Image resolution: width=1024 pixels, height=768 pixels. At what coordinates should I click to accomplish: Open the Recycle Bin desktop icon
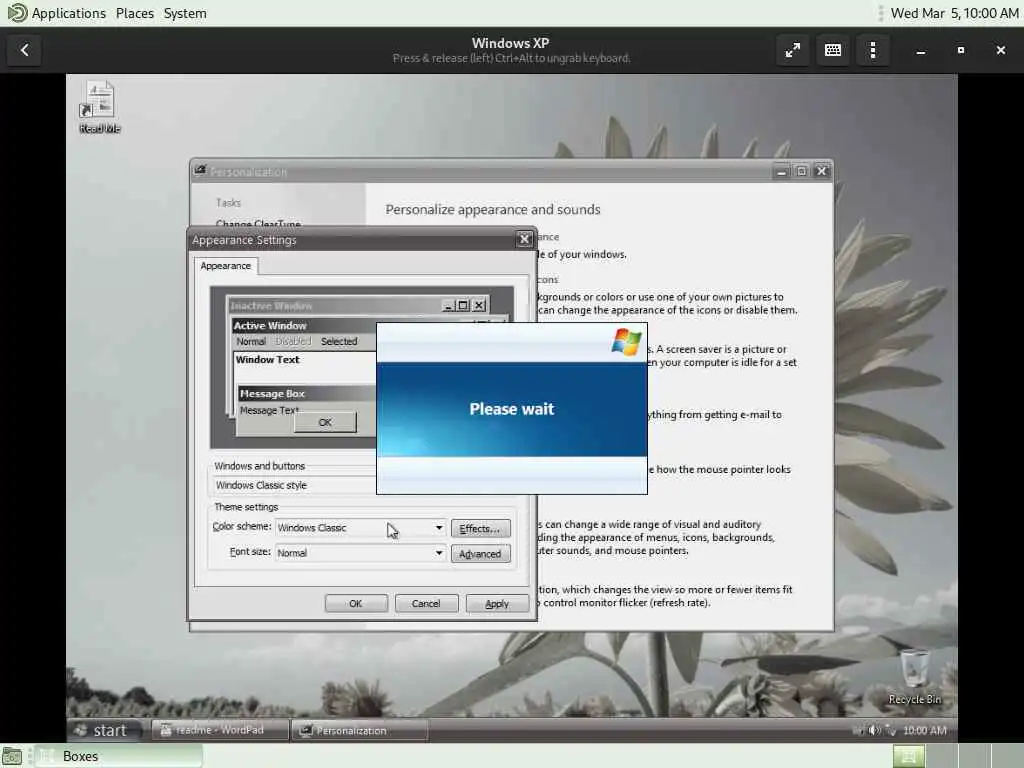(914, 677)
